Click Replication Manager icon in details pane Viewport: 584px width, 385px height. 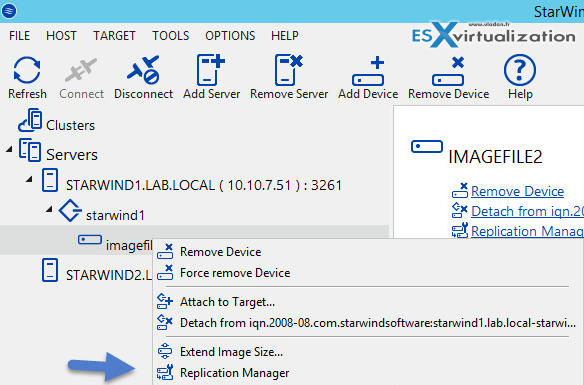[460, 230]
